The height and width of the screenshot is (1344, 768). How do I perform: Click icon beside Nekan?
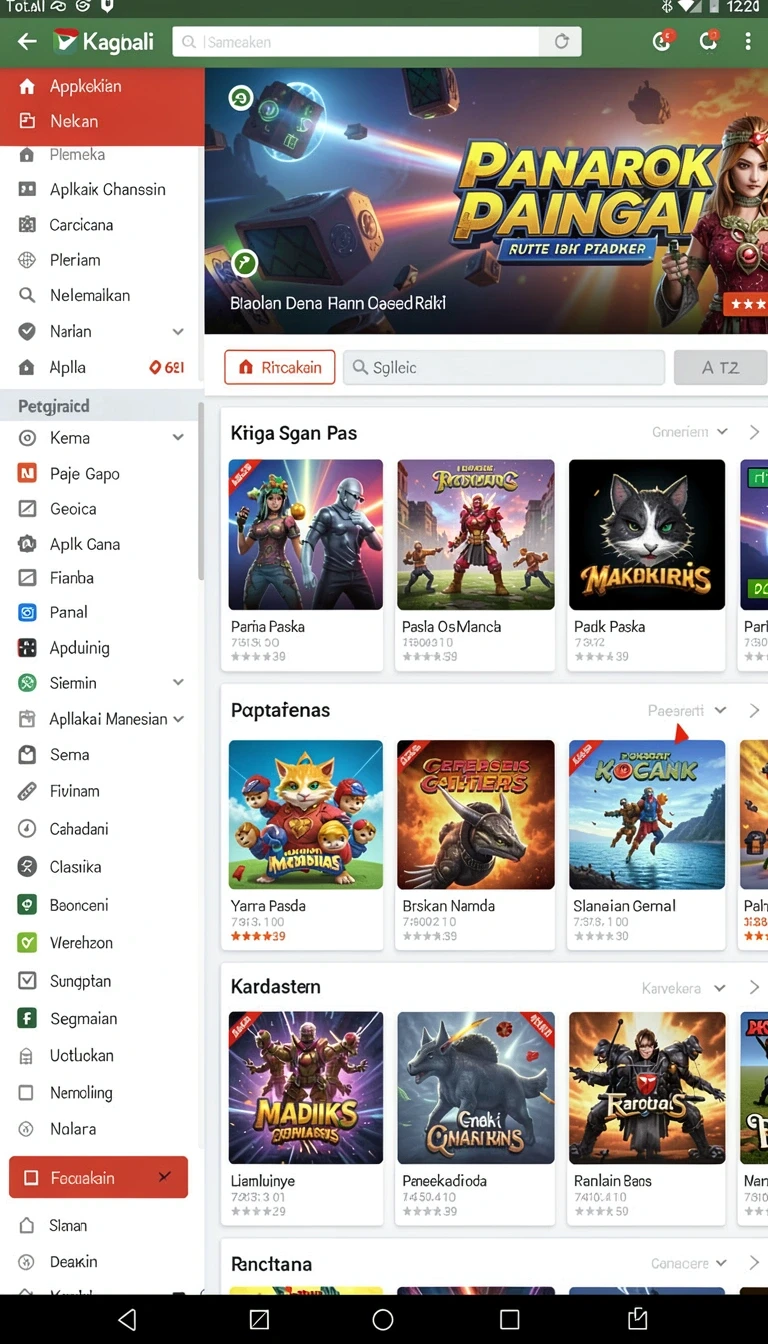[27, 121]
